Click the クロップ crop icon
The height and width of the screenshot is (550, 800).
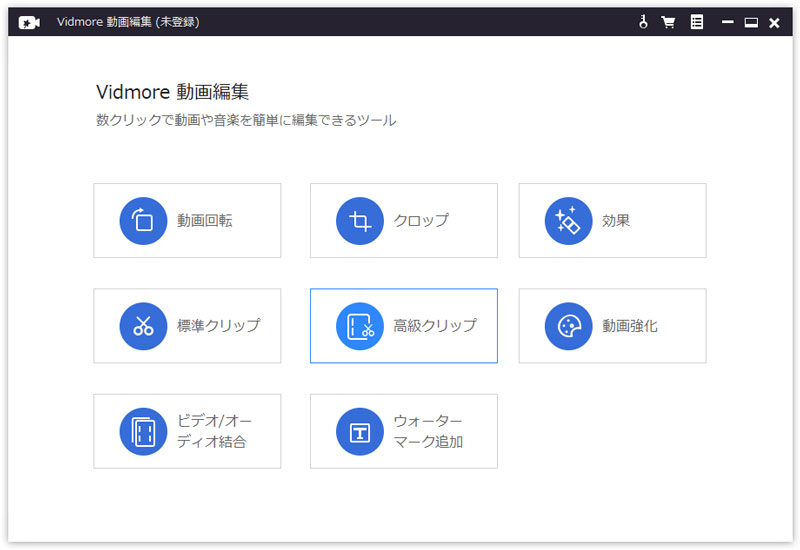pyautogui.click(x=360, y=221)
